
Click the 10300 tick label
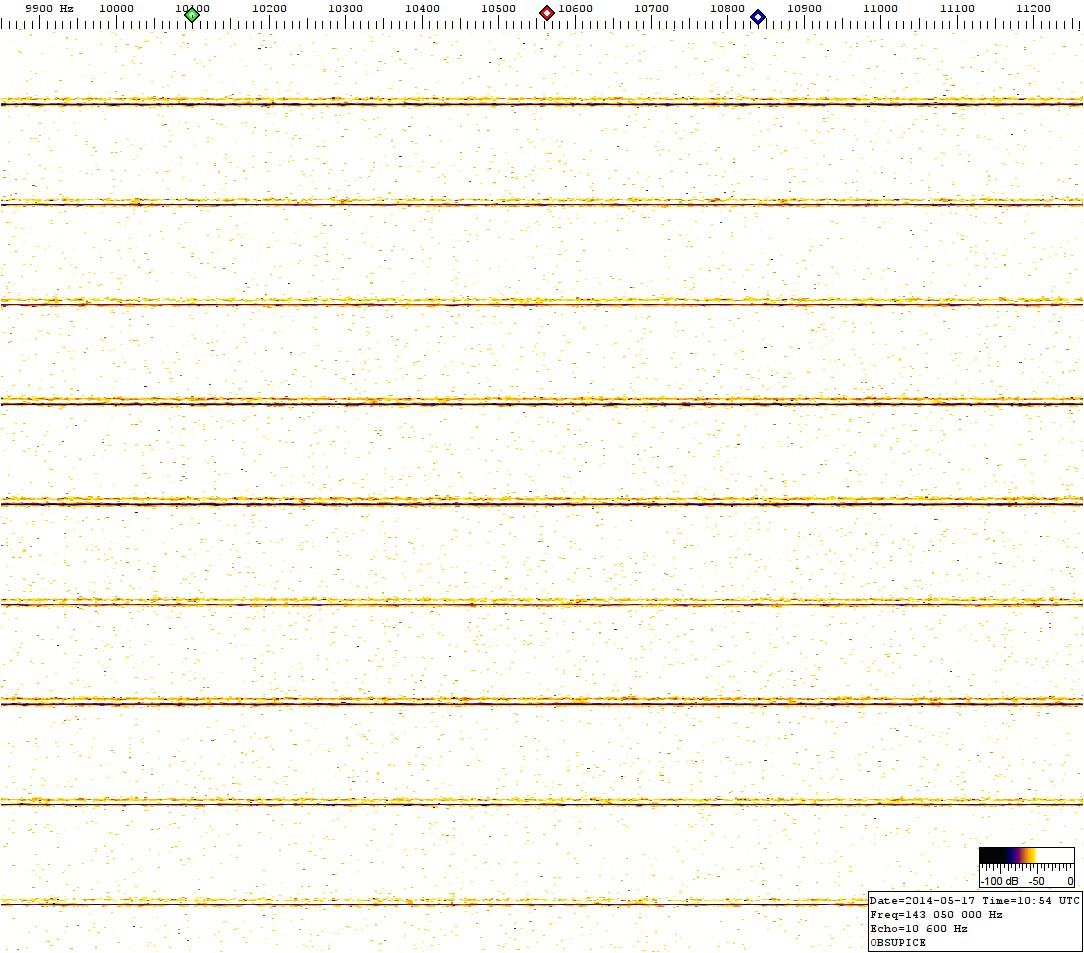click(x=345, y=8)
